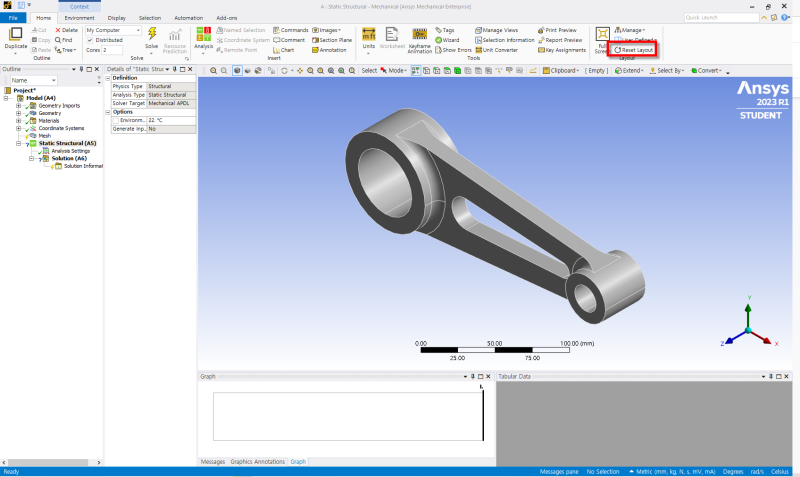Open Key Assignments
The image size is (800, 477).
pyautogui.click(x=562, y=50)
